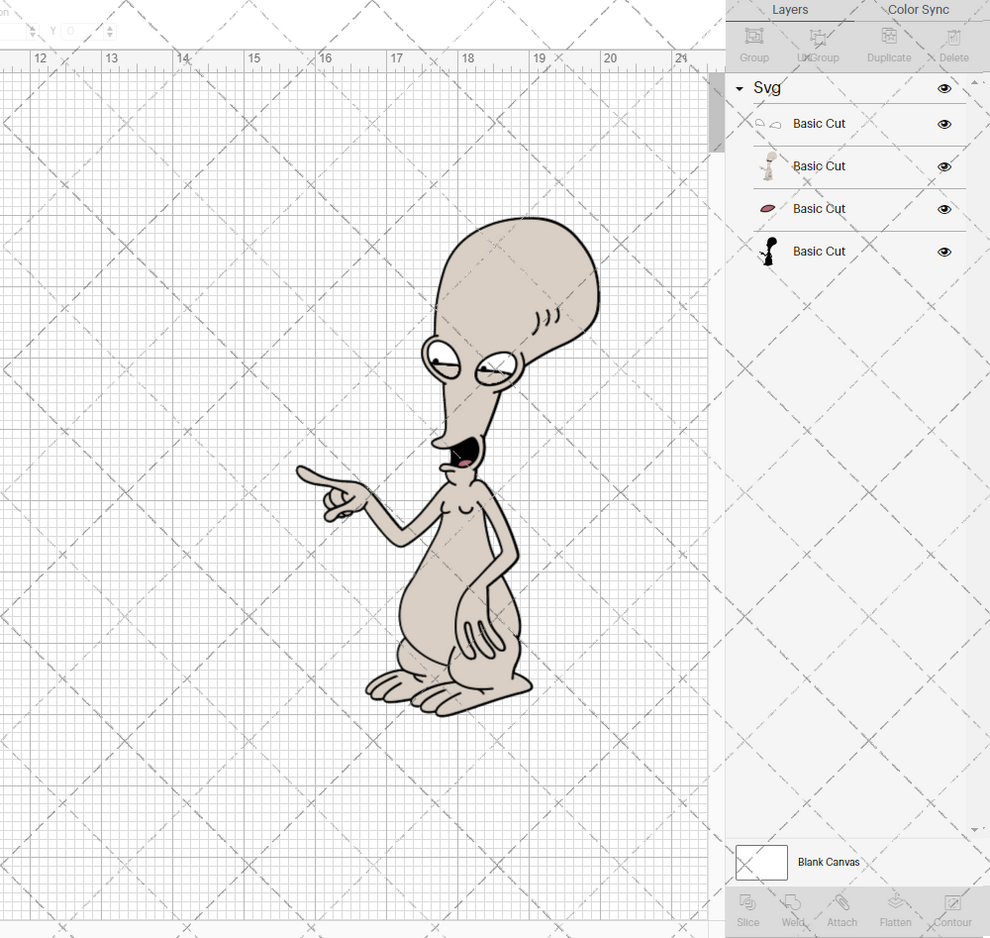Click the UnGroup button

[819, 45]
